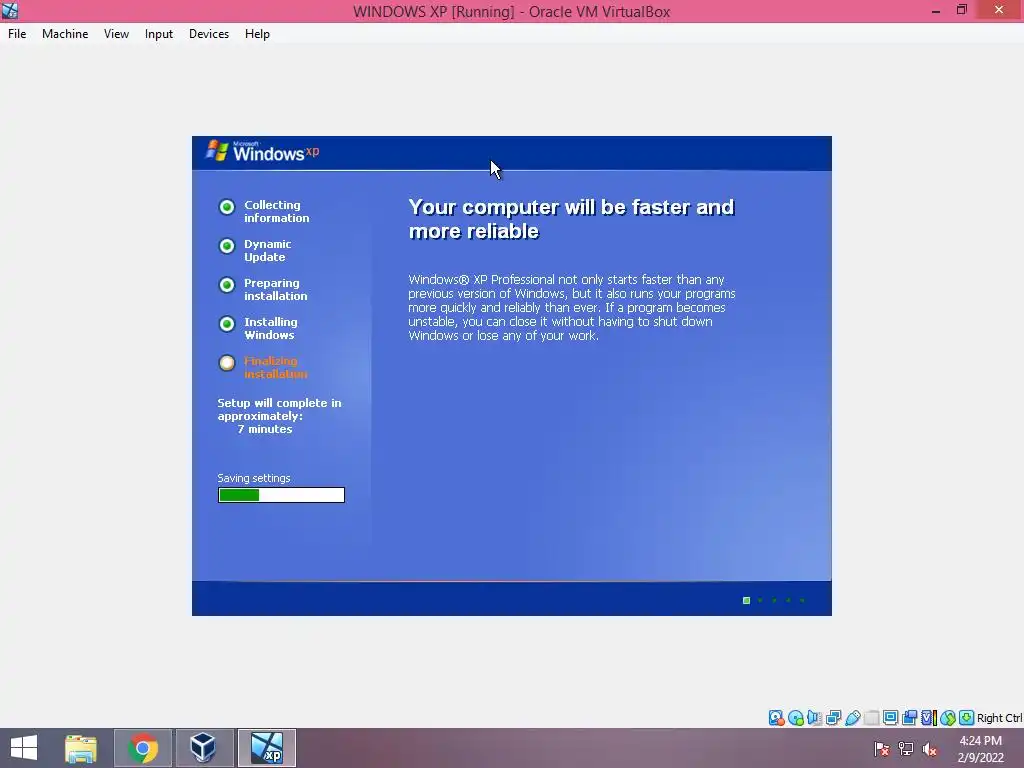Click the Windows XP logo in setup header
1024x768 pixels.
click(x=263, y=152)
